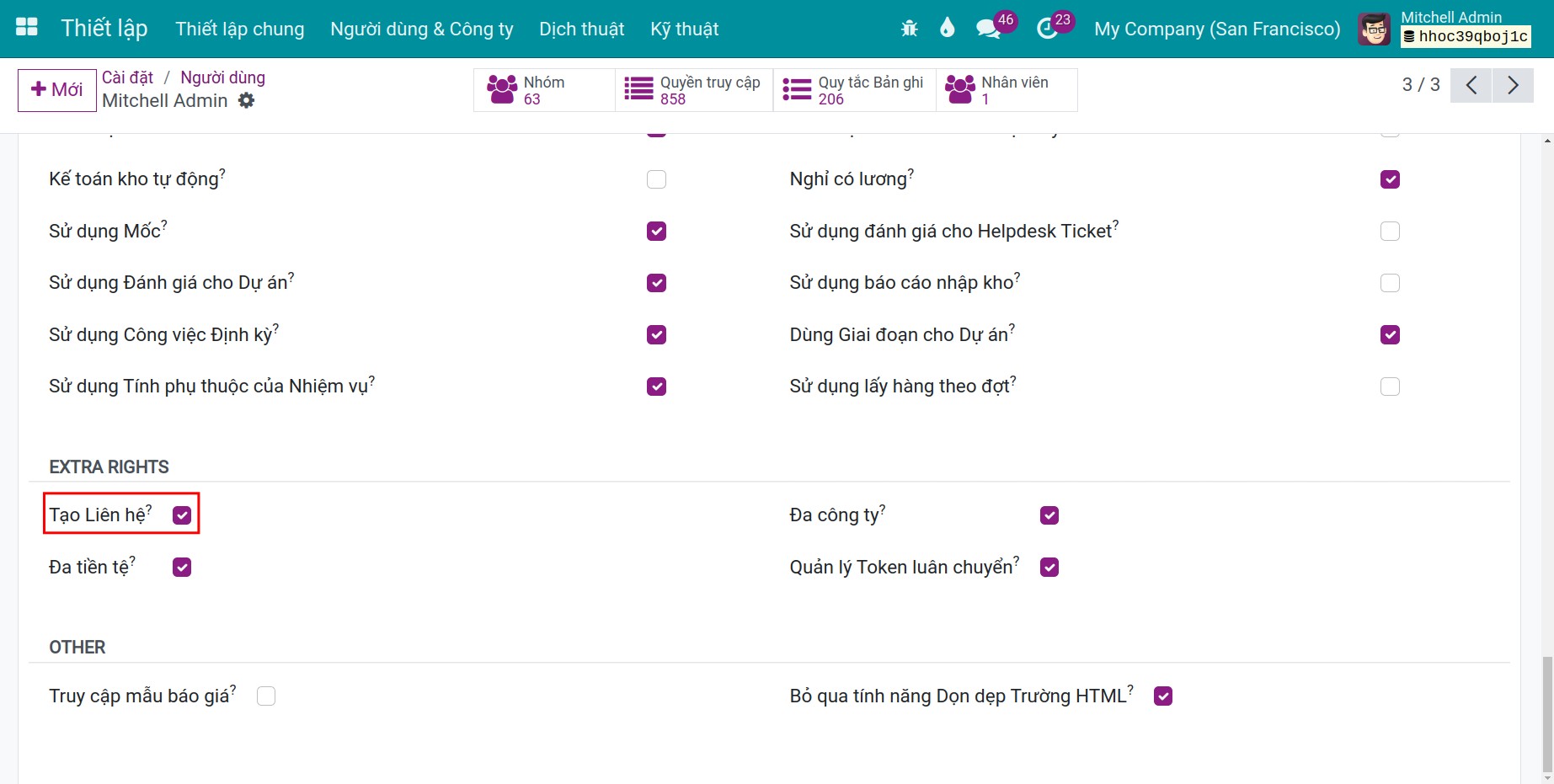Viewport: 1554px width, 784px height.
Task: Click the vertical scrollbar thumb
Action: point(1547,714)
